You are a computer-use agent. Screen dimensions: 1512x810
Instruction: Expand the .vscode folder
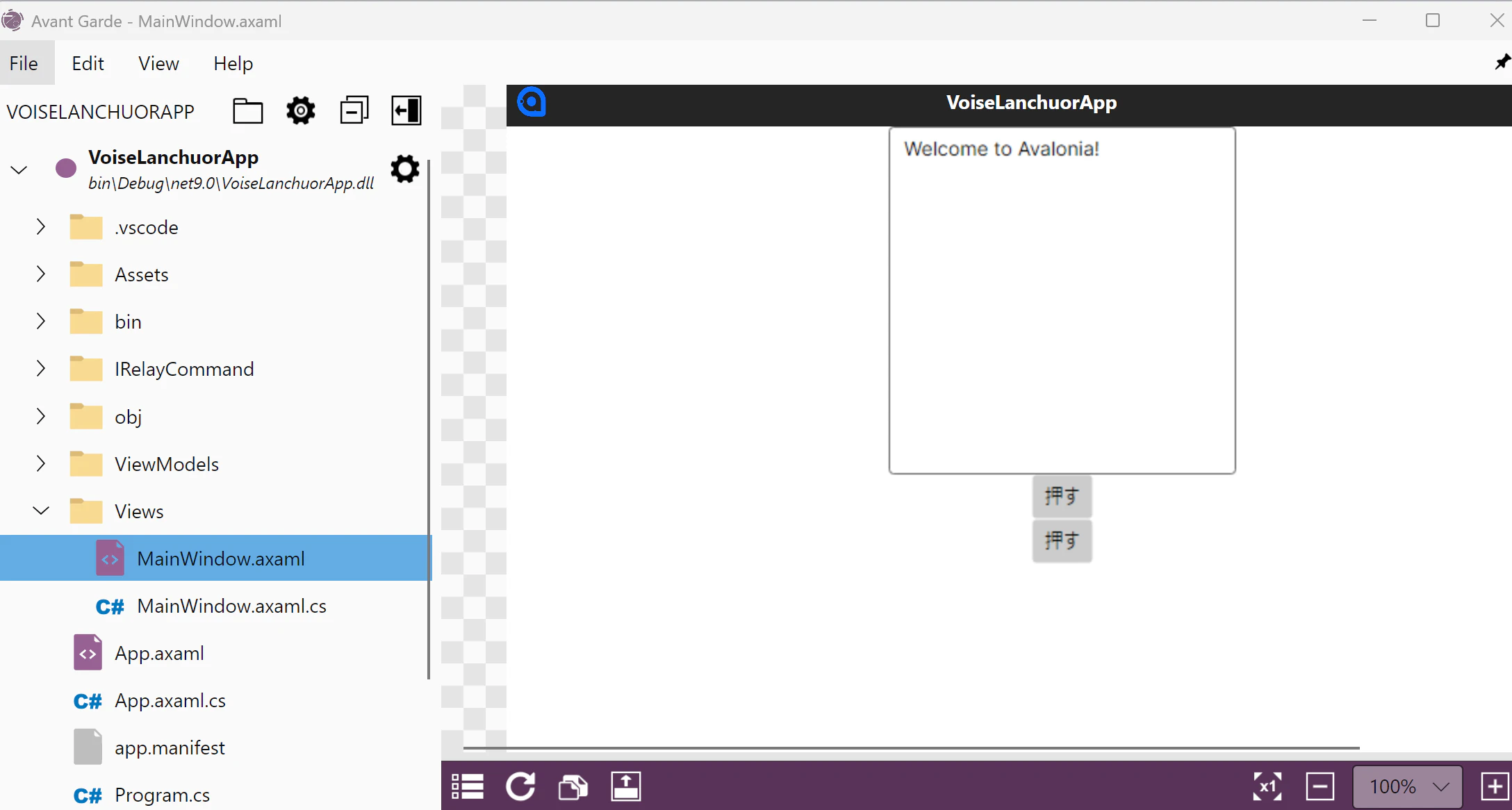pyautogui.click(x=40, y=227)
